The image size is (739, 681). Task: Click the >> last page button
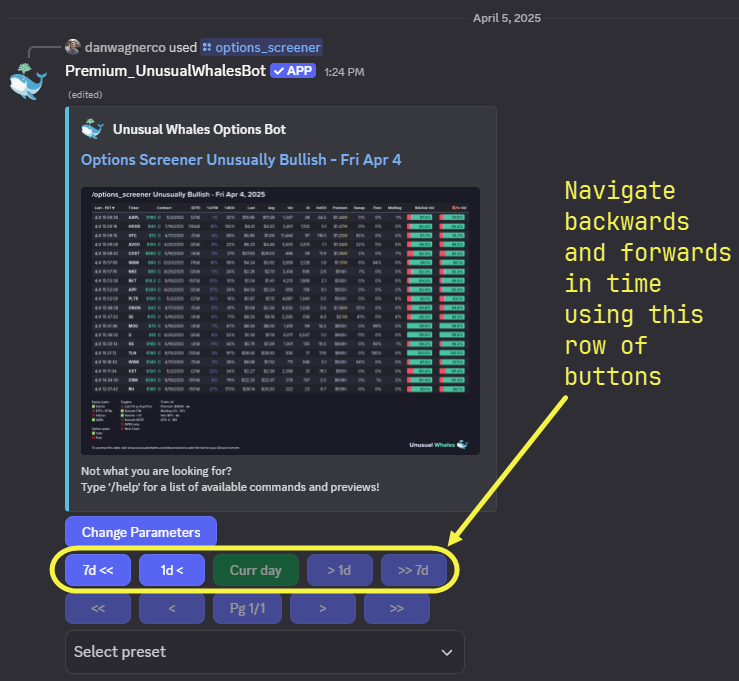[x=397, y=608]
